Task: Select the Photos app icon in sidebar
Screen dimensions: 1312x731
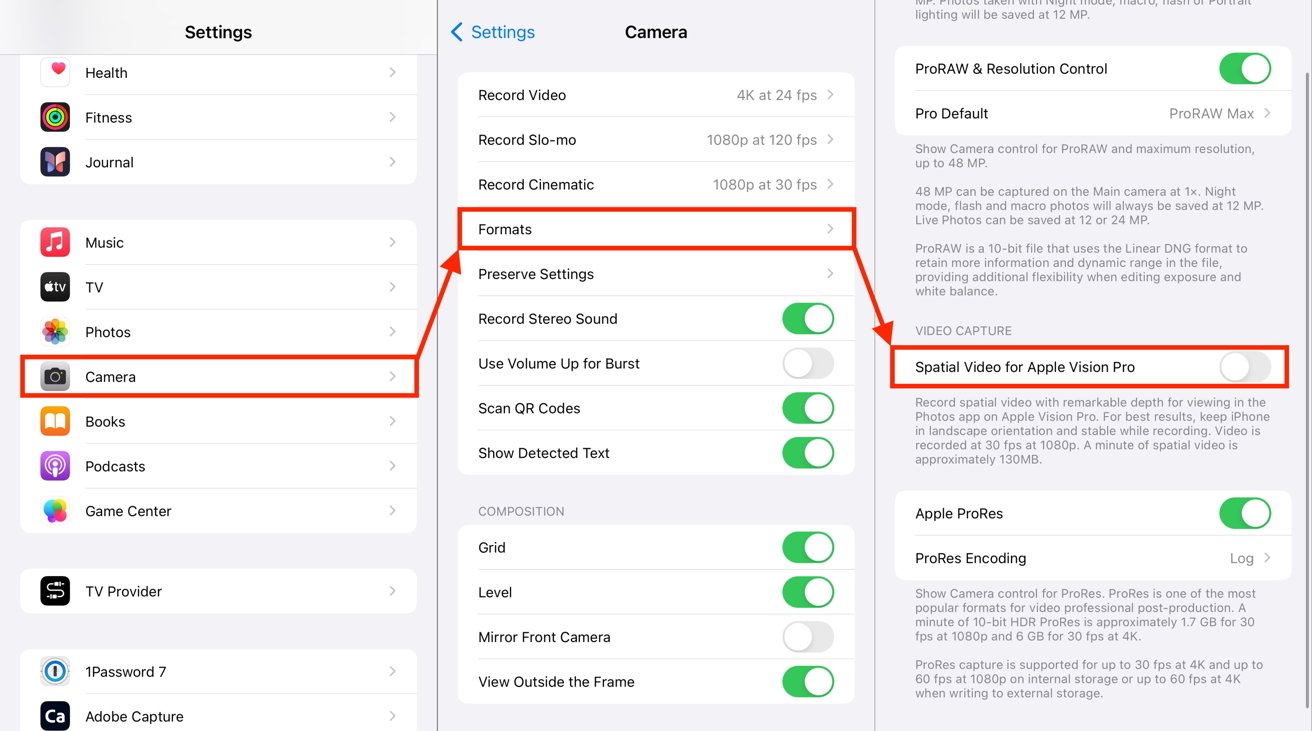Action: [x=55, y=332]
